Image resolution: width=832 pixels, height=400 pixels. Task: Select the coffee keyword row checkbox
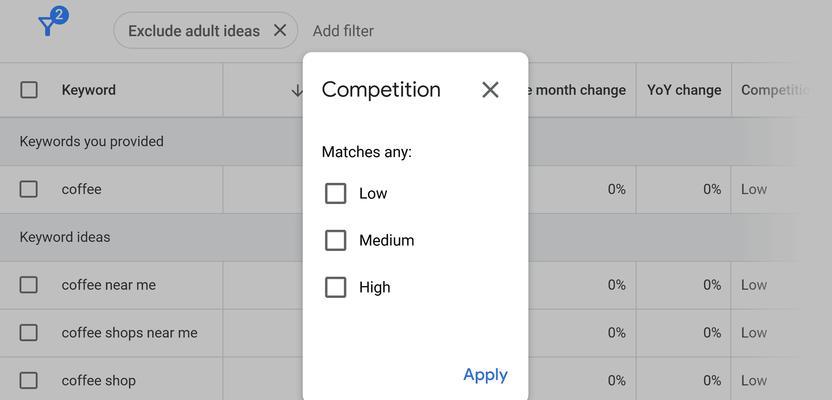(x=29, y=189)
